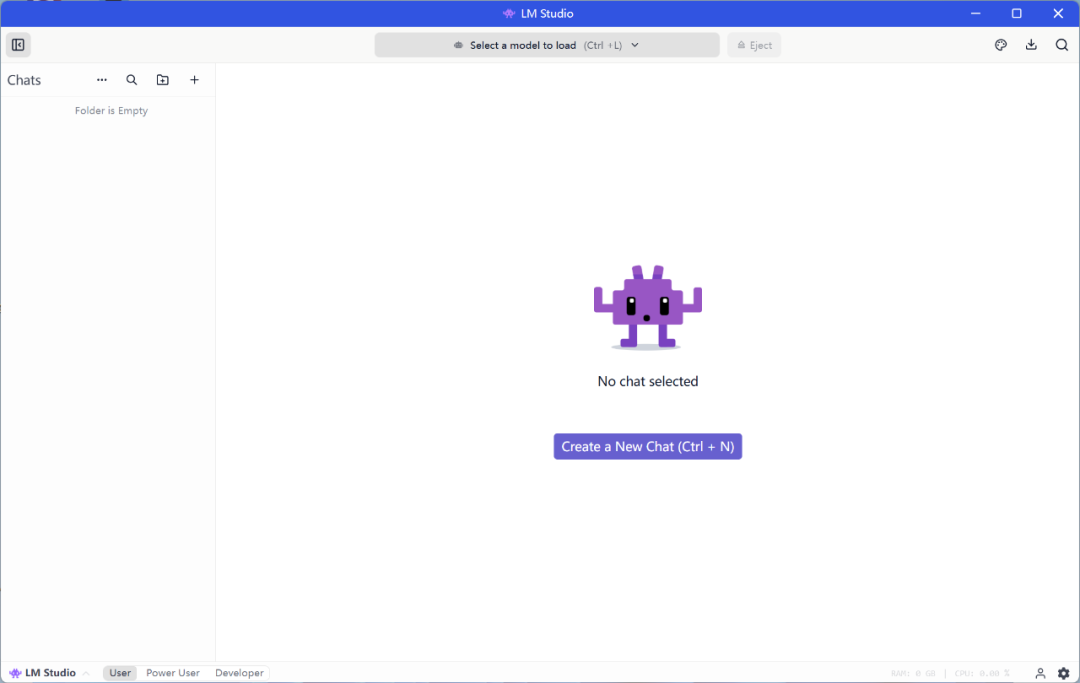The image size is (1080, 683).
Task: Minimize the LM Studio window
Action: pyautogui.click(x=975, y=13)
